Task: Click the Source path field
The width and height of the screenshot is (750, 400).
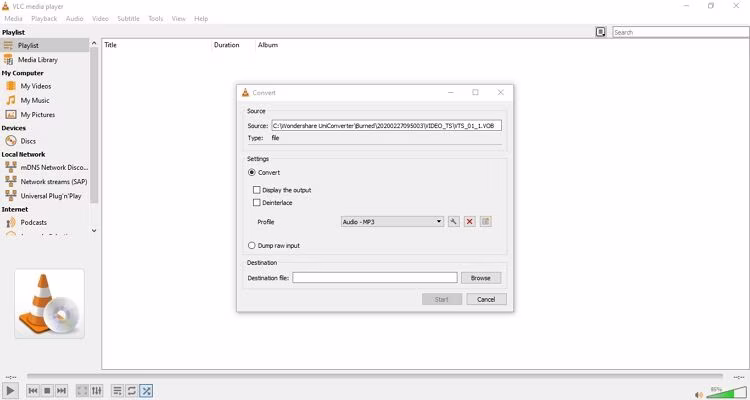Action: (x=386, y=126)
